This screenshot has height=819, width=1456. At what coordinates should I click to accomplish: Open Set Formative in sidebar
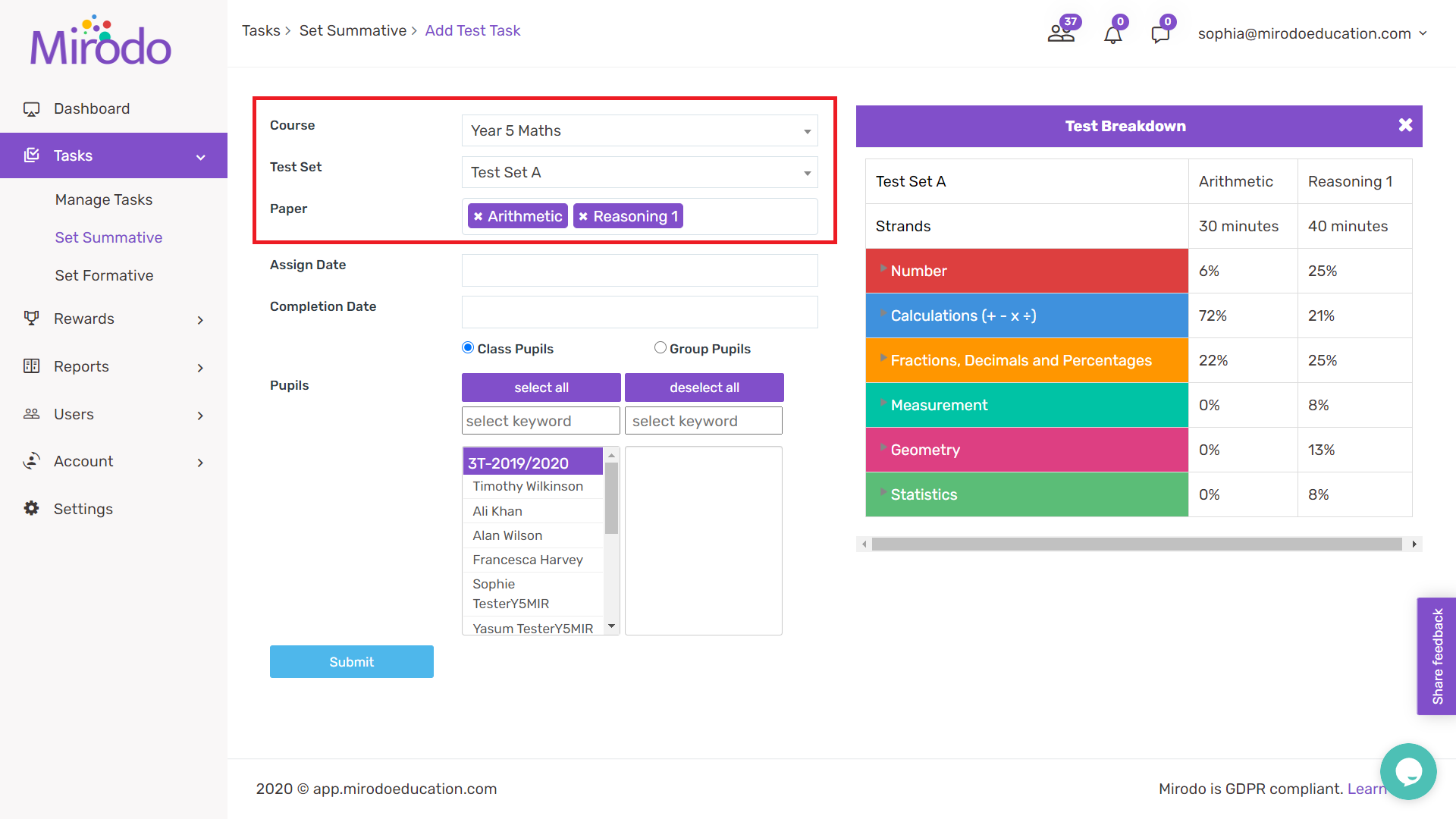104,275
